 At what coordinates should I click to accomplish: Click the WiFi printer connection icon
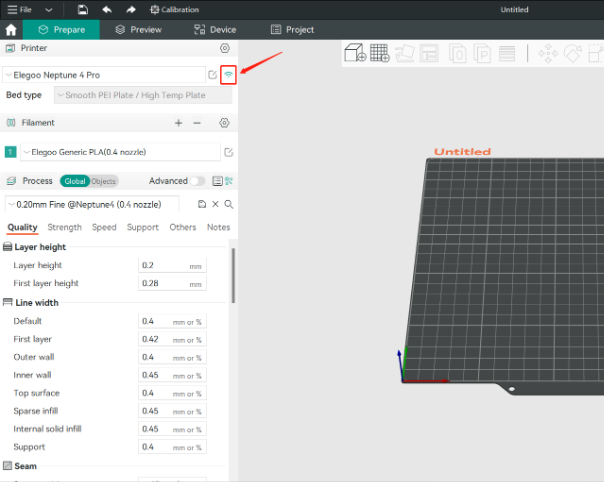228,75
